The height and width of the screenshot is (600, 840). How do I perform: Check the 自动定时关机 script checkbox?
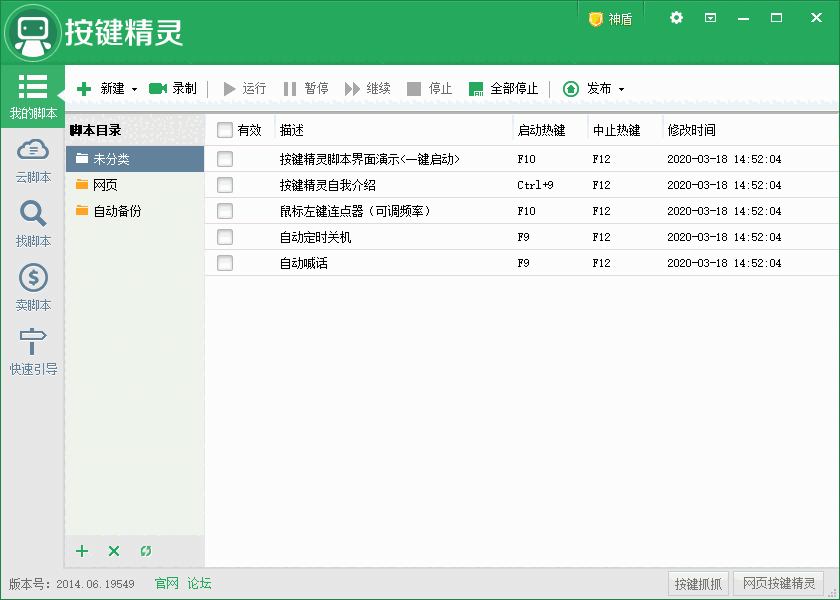point(225,237)
